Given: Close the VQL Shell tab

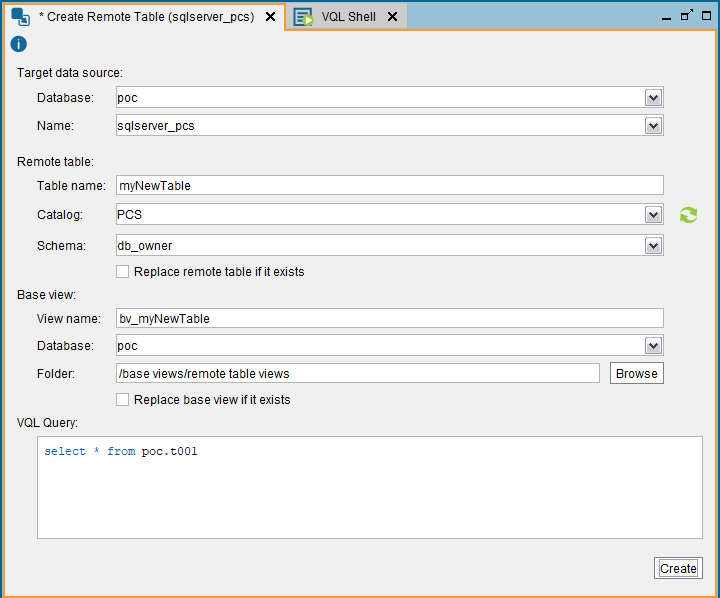Looking at the screenshot, I should [x=392, y=17].
